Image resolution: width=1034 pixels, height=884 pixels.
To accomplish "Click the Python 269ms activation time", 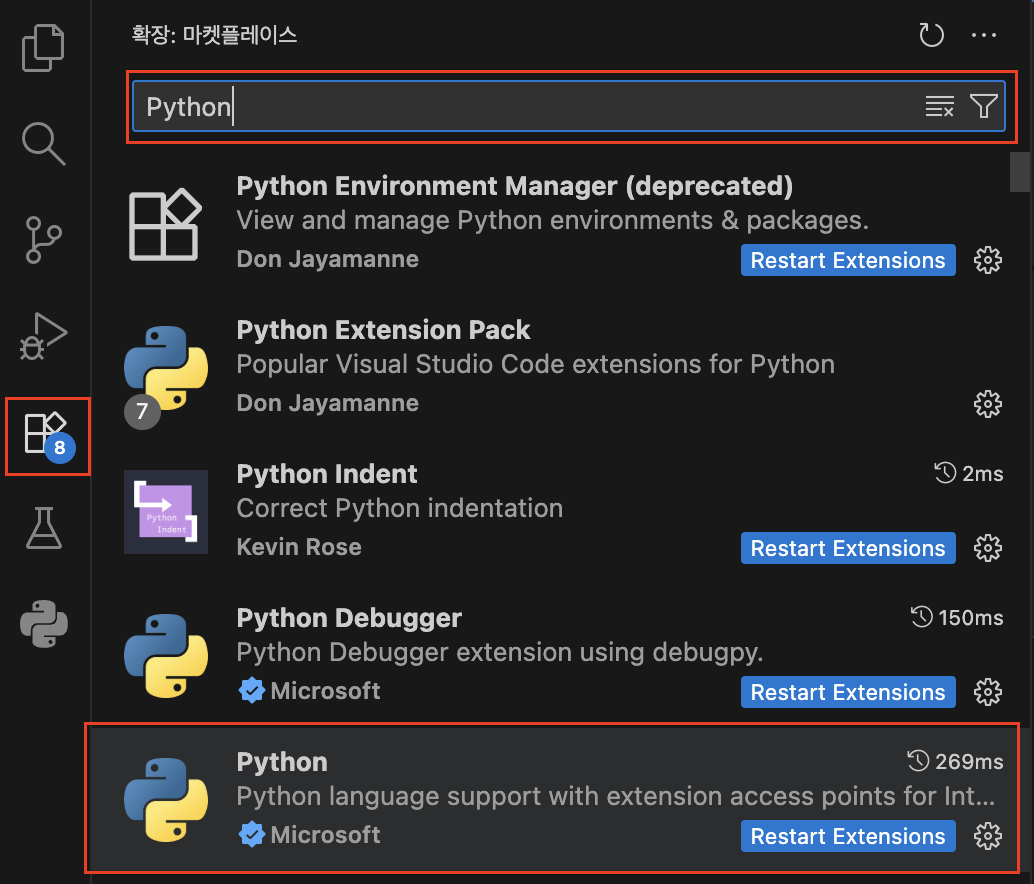I will point(955,761).
